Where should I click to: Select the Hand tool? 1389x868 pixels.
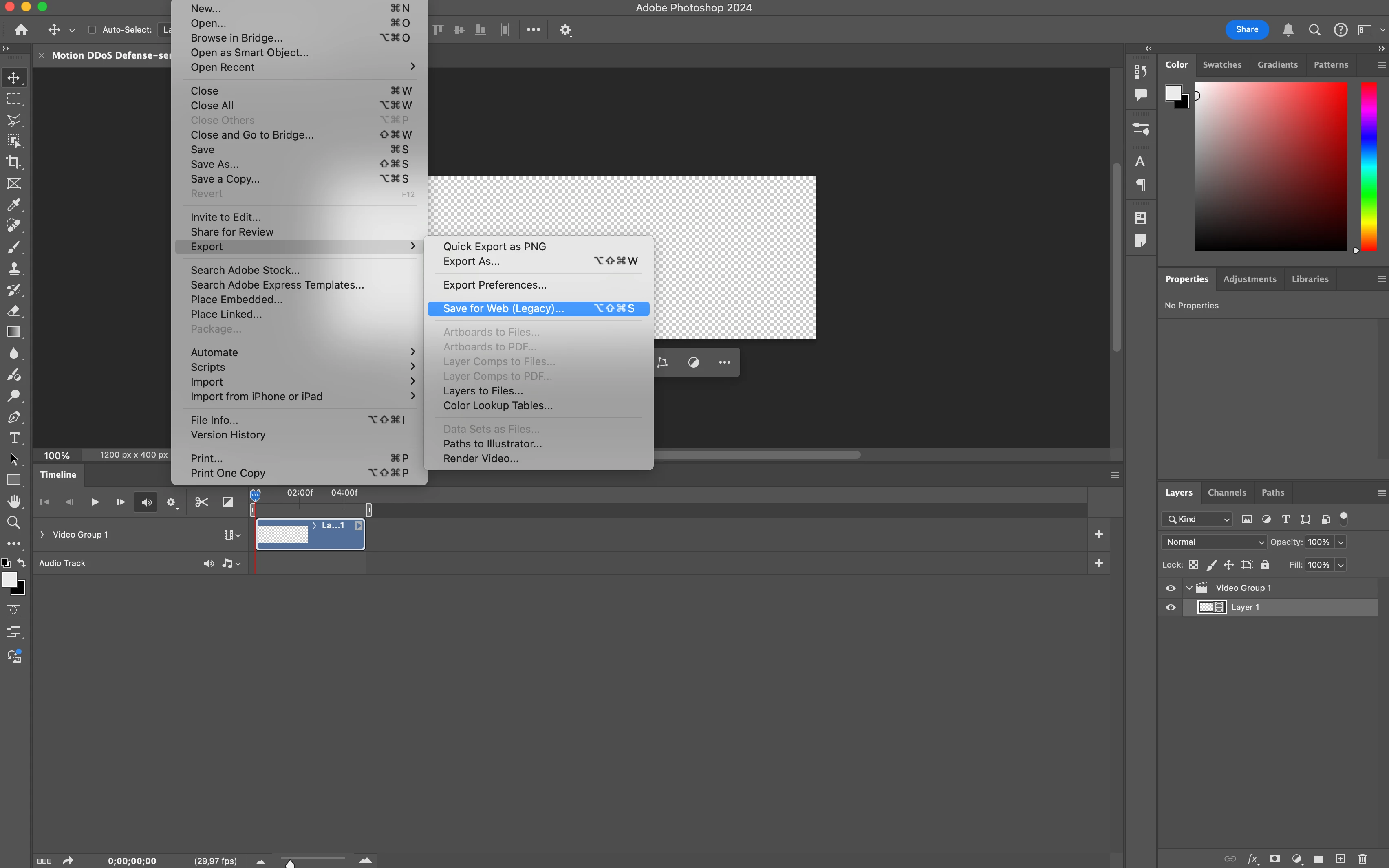coord(14,501)
